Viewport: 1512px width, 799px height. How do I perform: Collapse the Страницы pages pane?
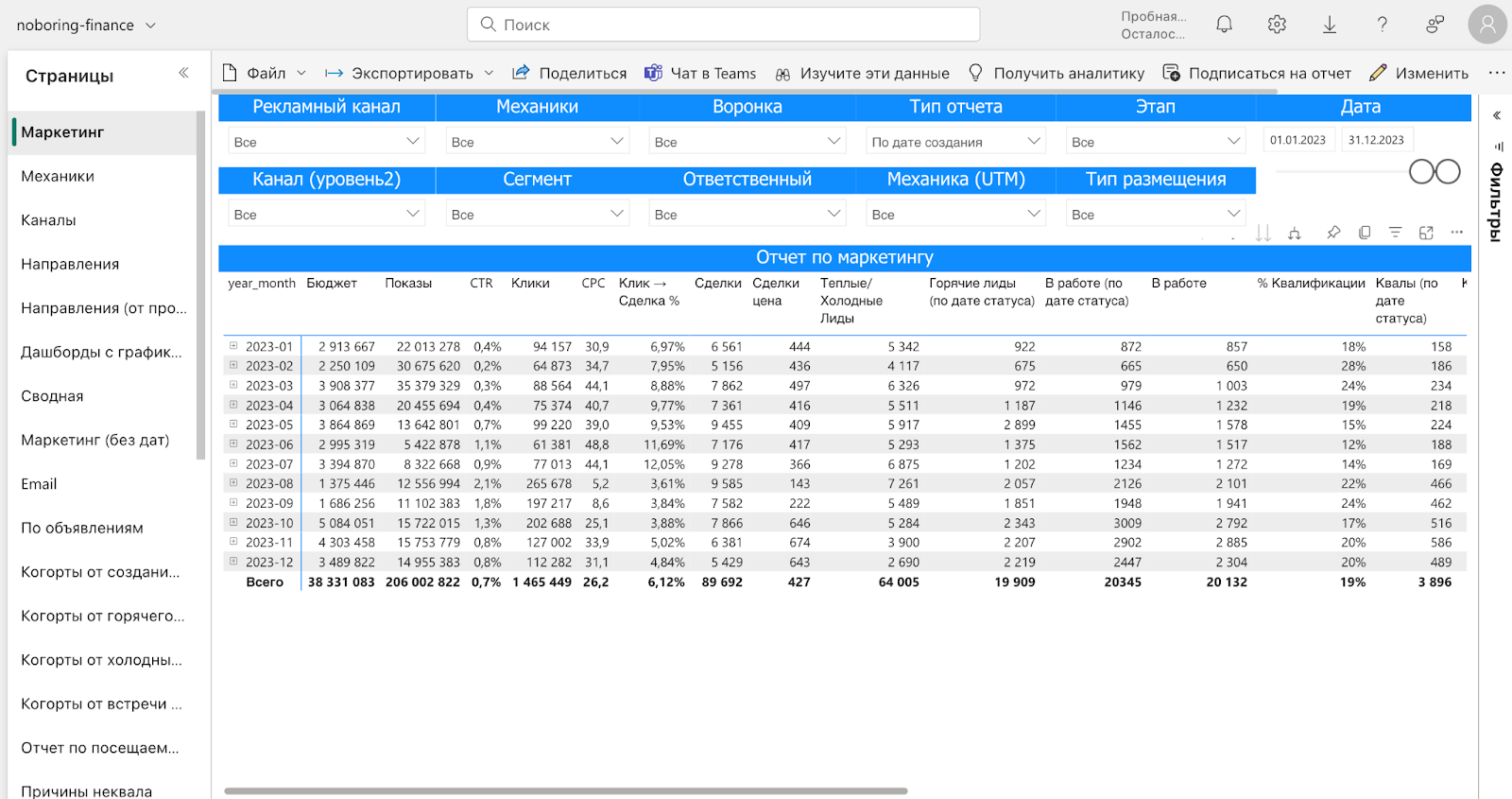[183, 73]
